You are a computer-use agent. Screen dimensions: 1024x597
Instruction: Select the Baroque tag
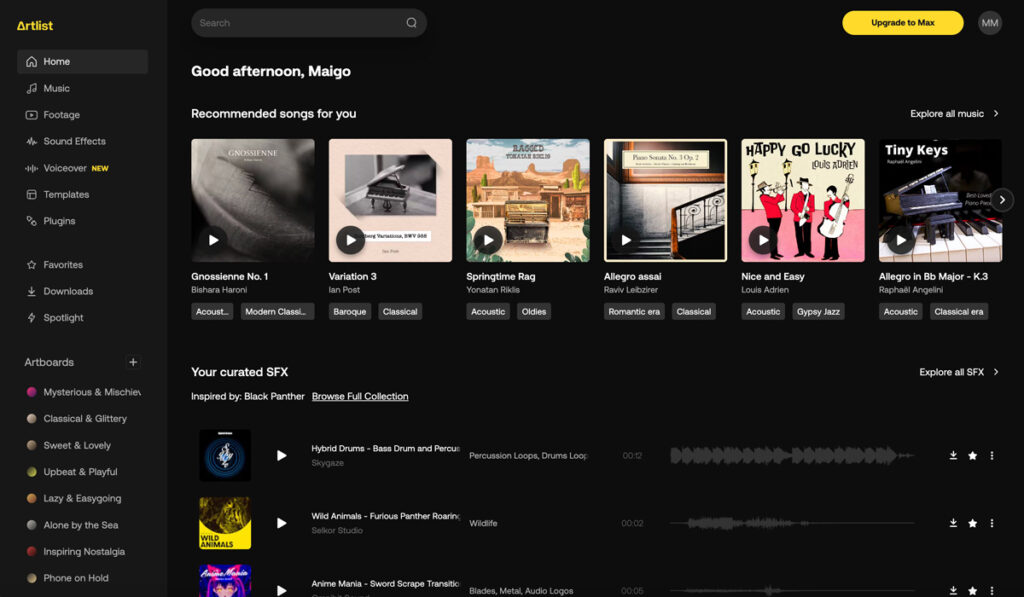349,312
